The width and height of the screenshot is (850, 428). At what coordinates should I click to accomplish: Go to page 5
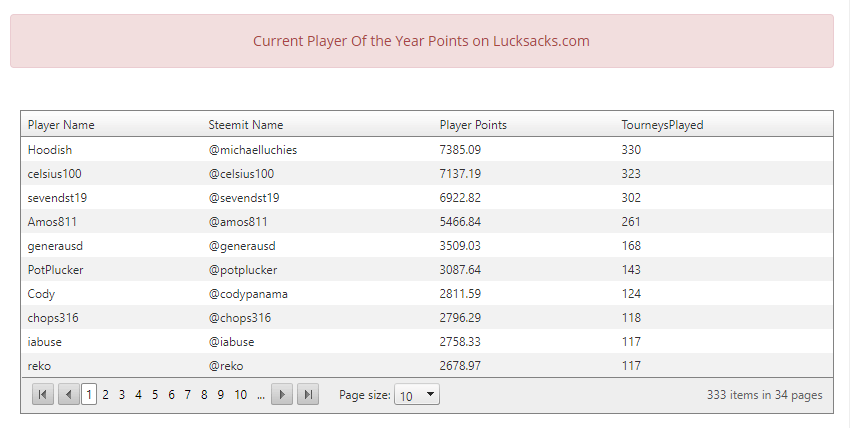155,395
